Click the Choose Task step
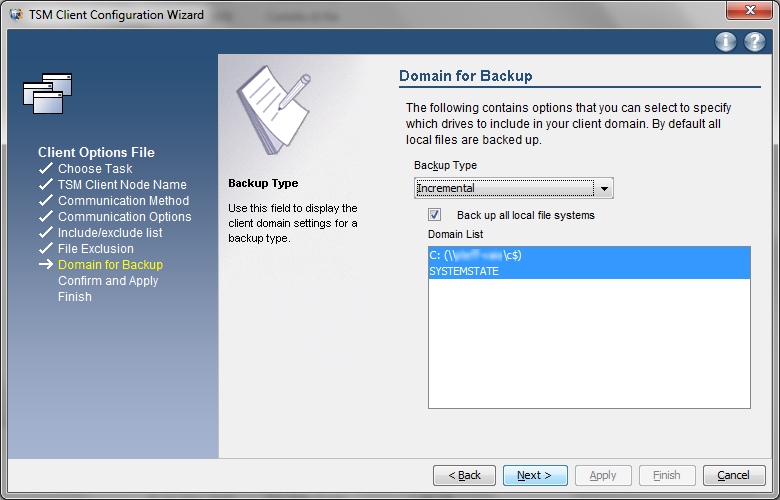Screen dimensions: 780x500 [x=95, y=169]
